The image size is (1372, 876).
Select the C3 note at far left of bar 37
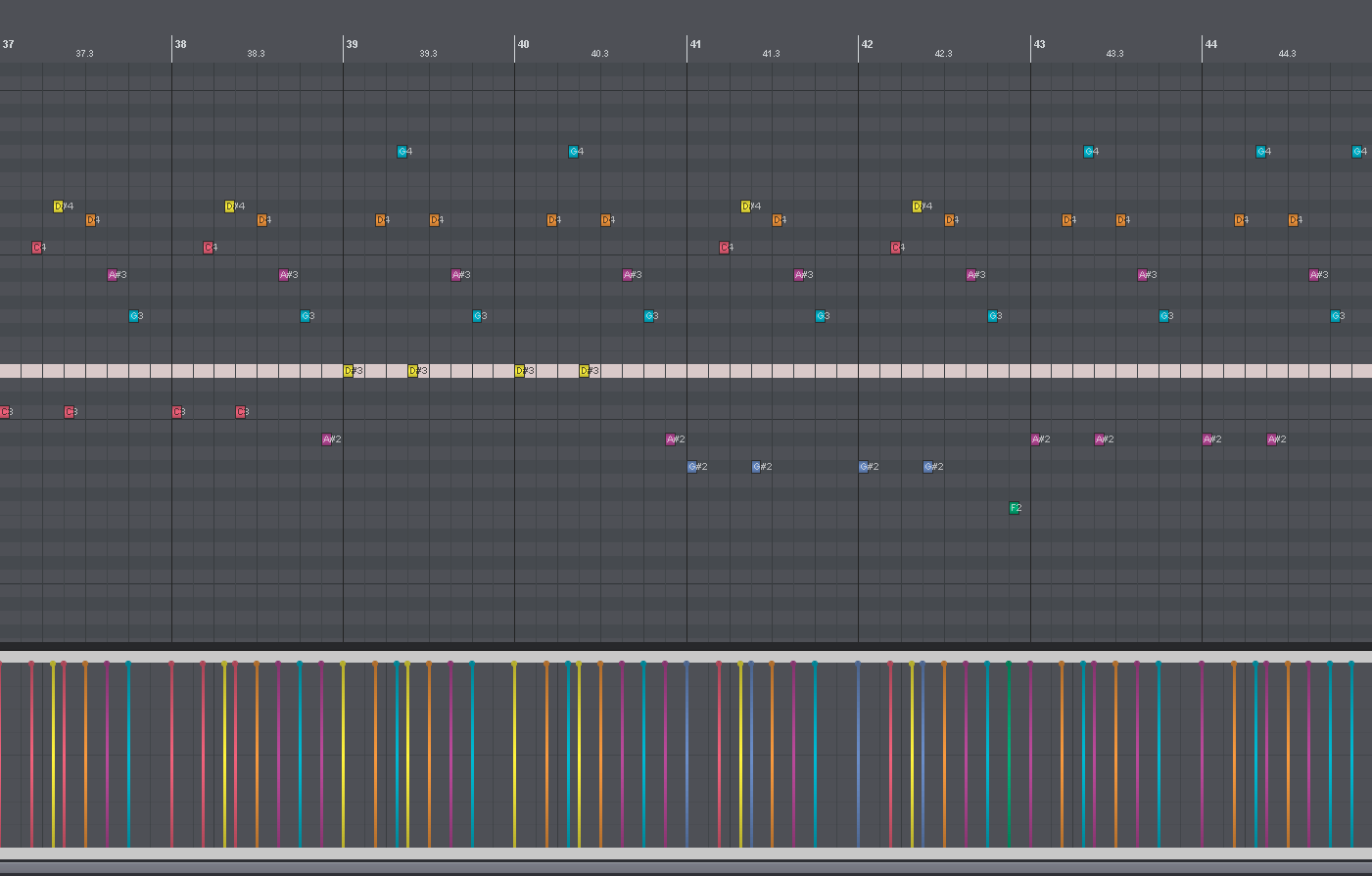click(5, 411)
